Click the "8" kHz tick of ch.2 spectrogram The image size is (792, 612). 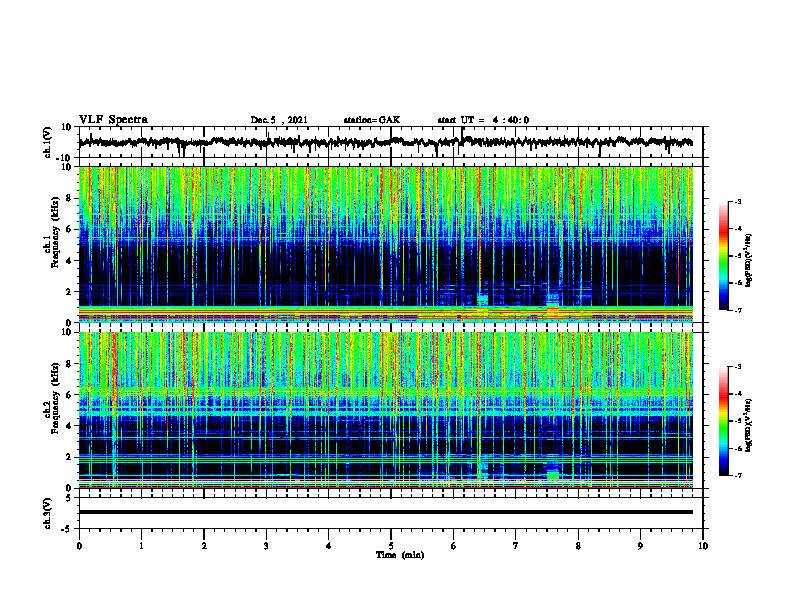click(x=70, y=364)
